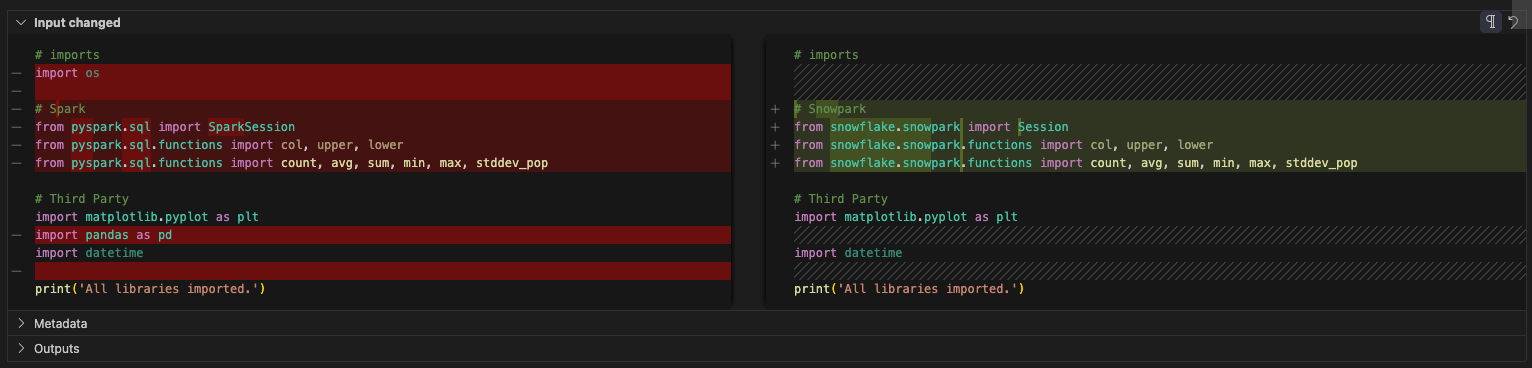Click the print statement in left pane
This screenshot has width=1532, height=368.
point(150,289)
